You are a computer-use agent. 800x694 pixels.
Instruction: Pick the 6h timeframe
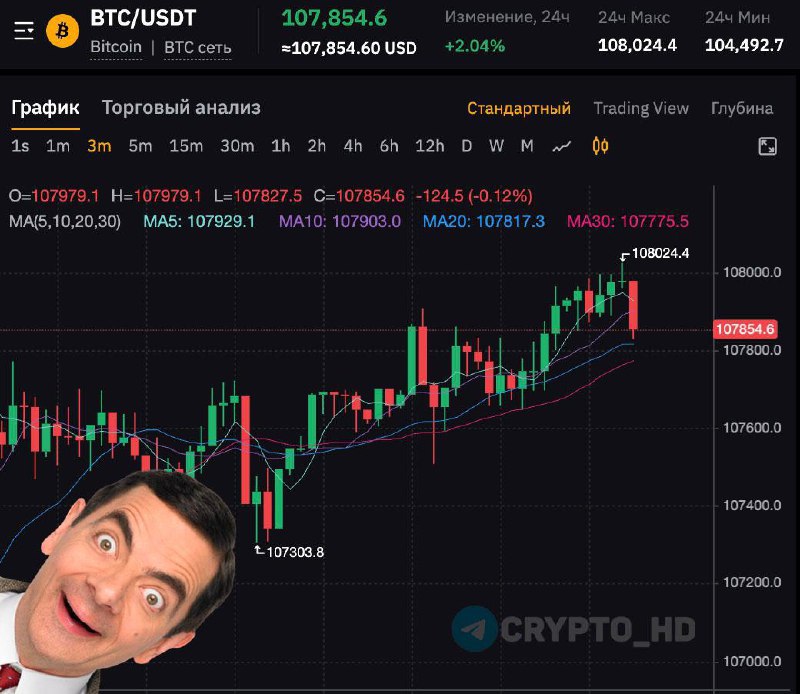click(x=389, y=146)
